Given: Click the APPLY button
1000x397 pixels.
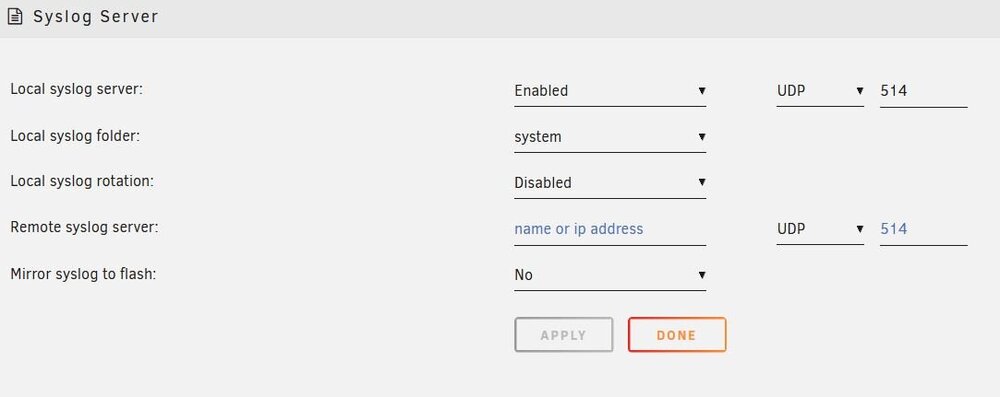Looking at the screenshot, I should point(564,334).
